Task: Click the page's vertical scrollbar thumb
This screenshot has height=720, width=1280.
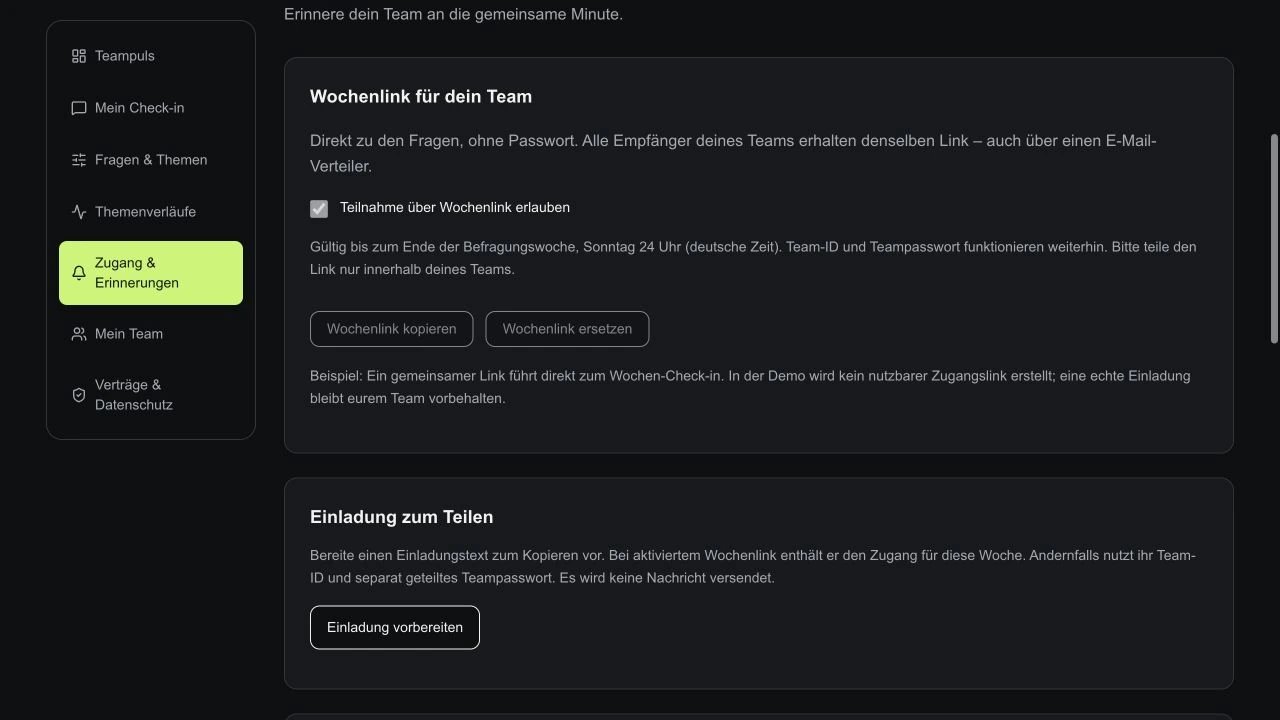Action: [1274, 238]
